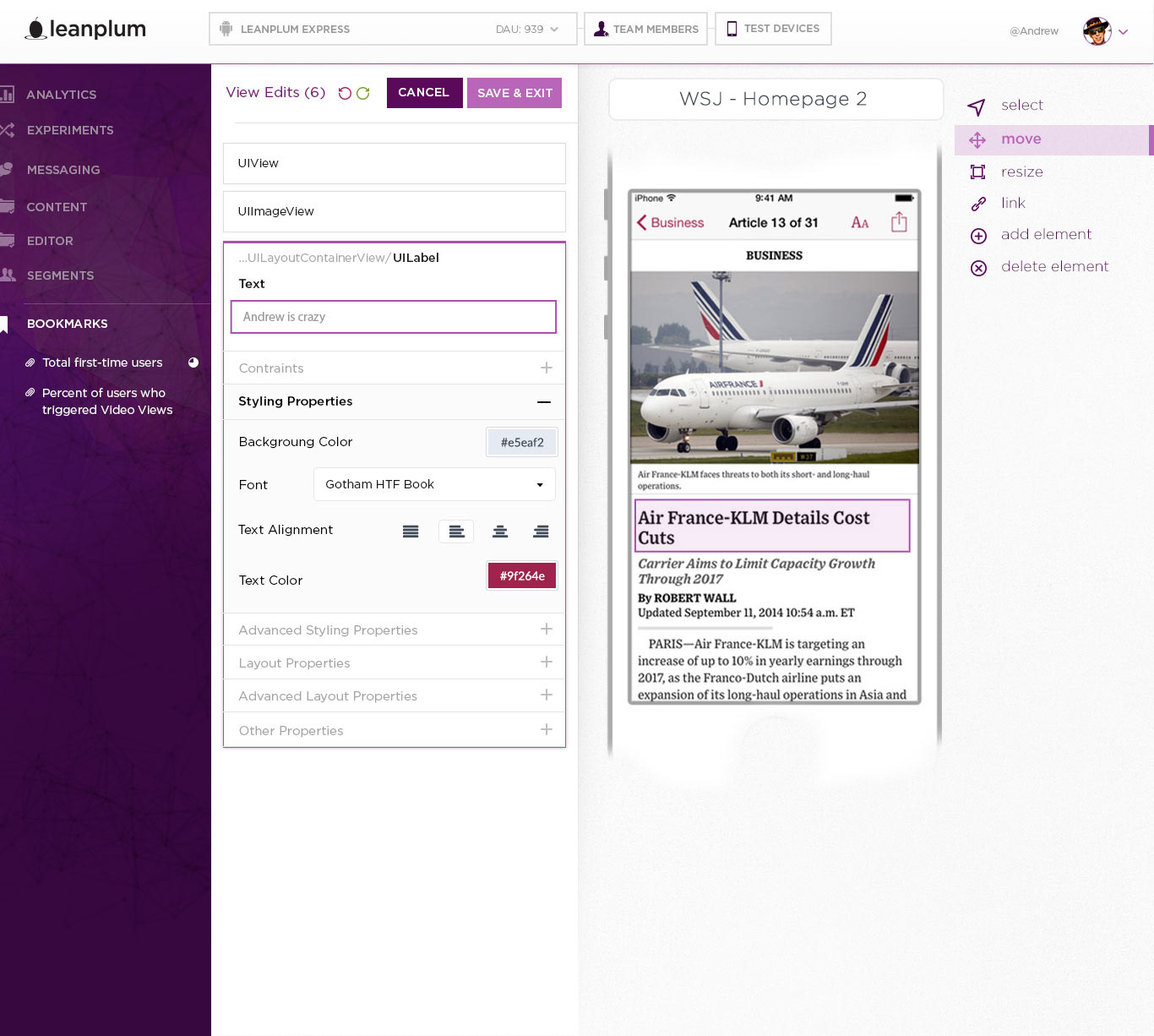The image size is (1154, 1036).
Task: Click the UILabel breadcrumb path
Action: (x=339, y=258)
